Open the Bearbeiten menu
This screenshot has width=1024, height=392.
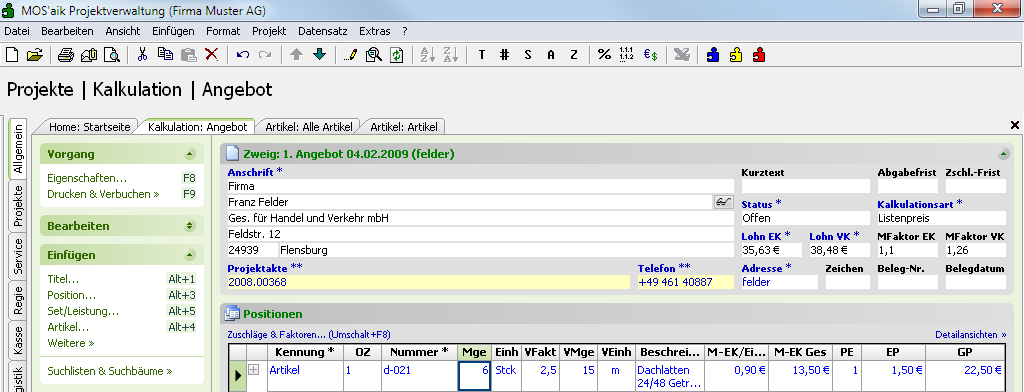click(x=67, y=31)
